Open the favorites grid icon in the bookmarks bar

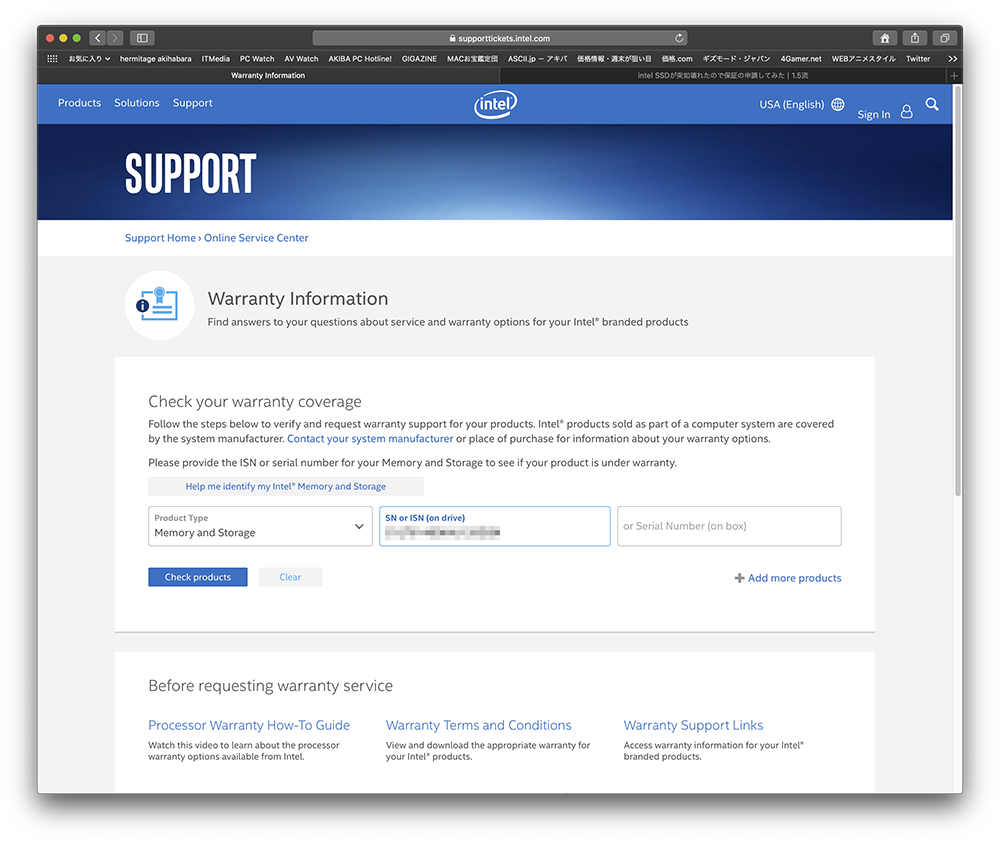click(x=52, y=59)
